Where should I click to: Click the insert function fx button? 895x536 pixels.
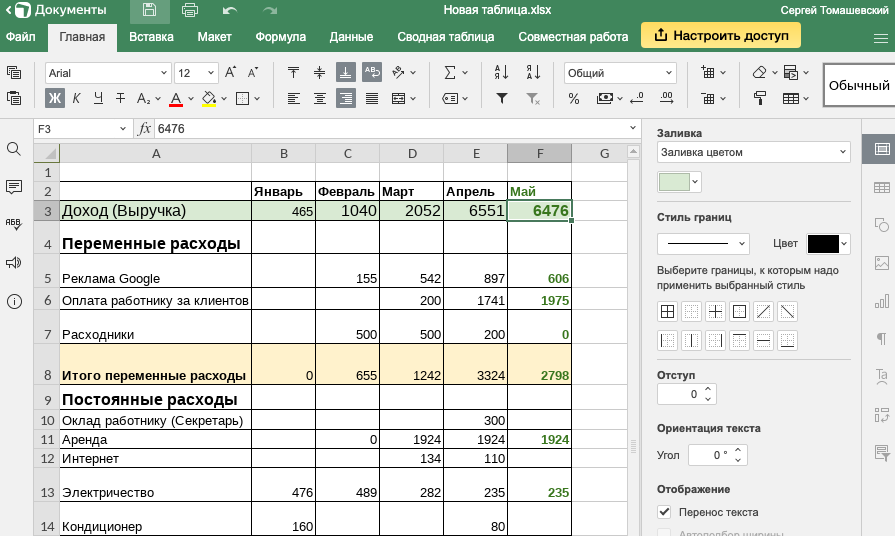tap(144, 128)
